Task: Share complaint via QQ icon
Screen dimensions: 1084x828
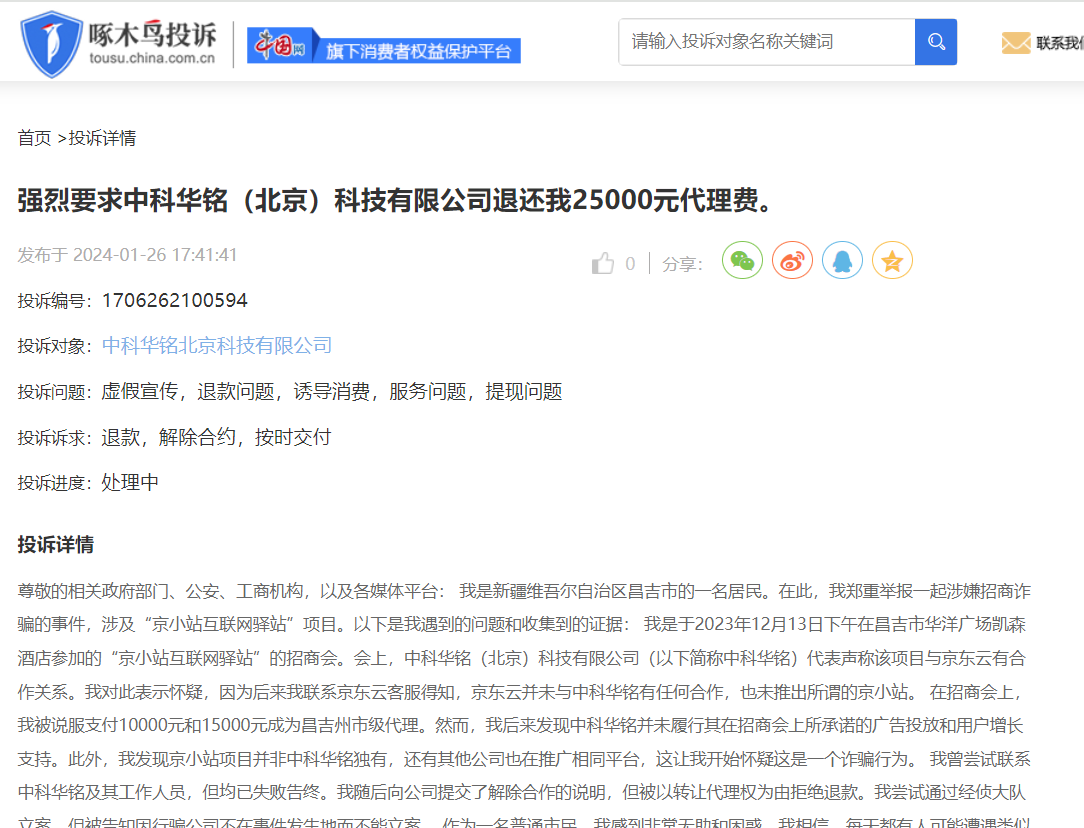Action: [842, 261]
